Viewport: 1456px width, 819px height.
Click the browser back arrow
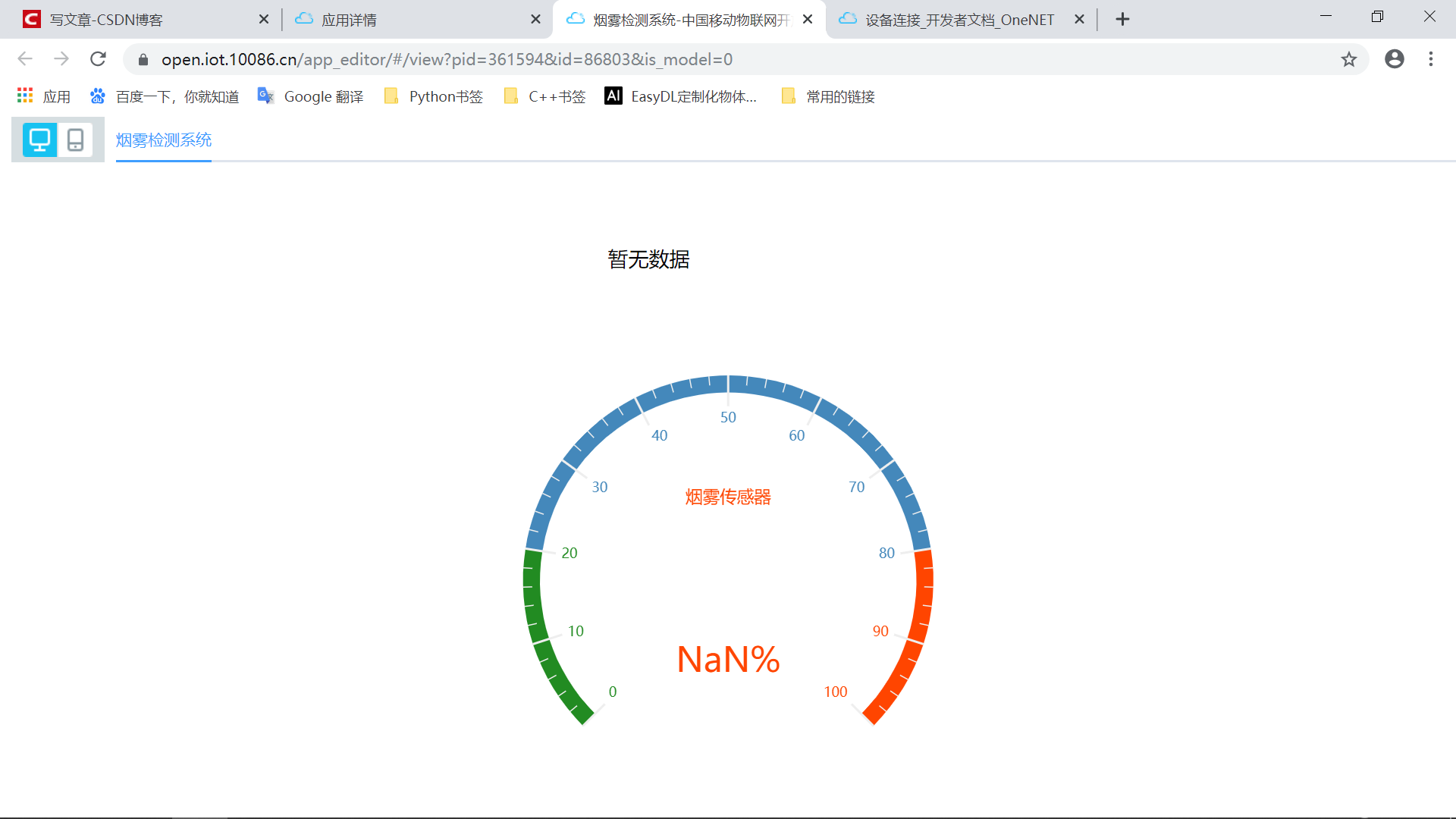(x=25, y=59)
